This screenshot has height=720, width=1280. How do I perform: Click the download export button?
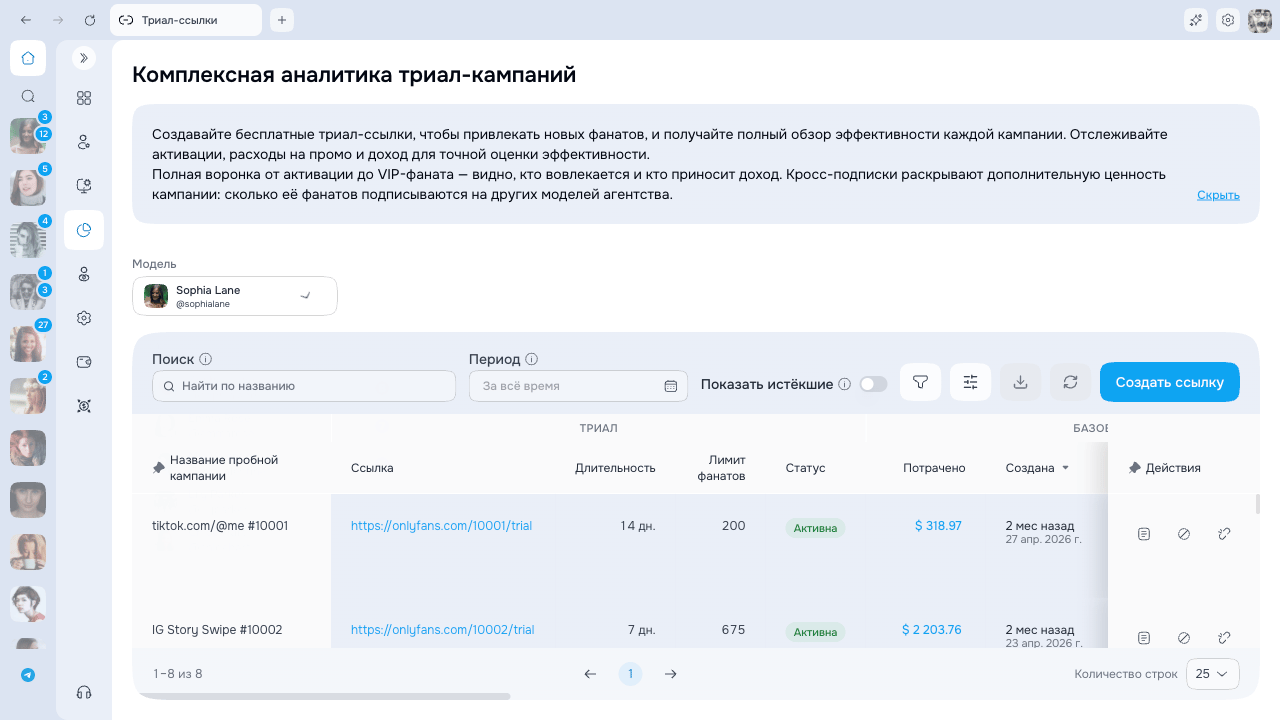tap(1020, 382)
